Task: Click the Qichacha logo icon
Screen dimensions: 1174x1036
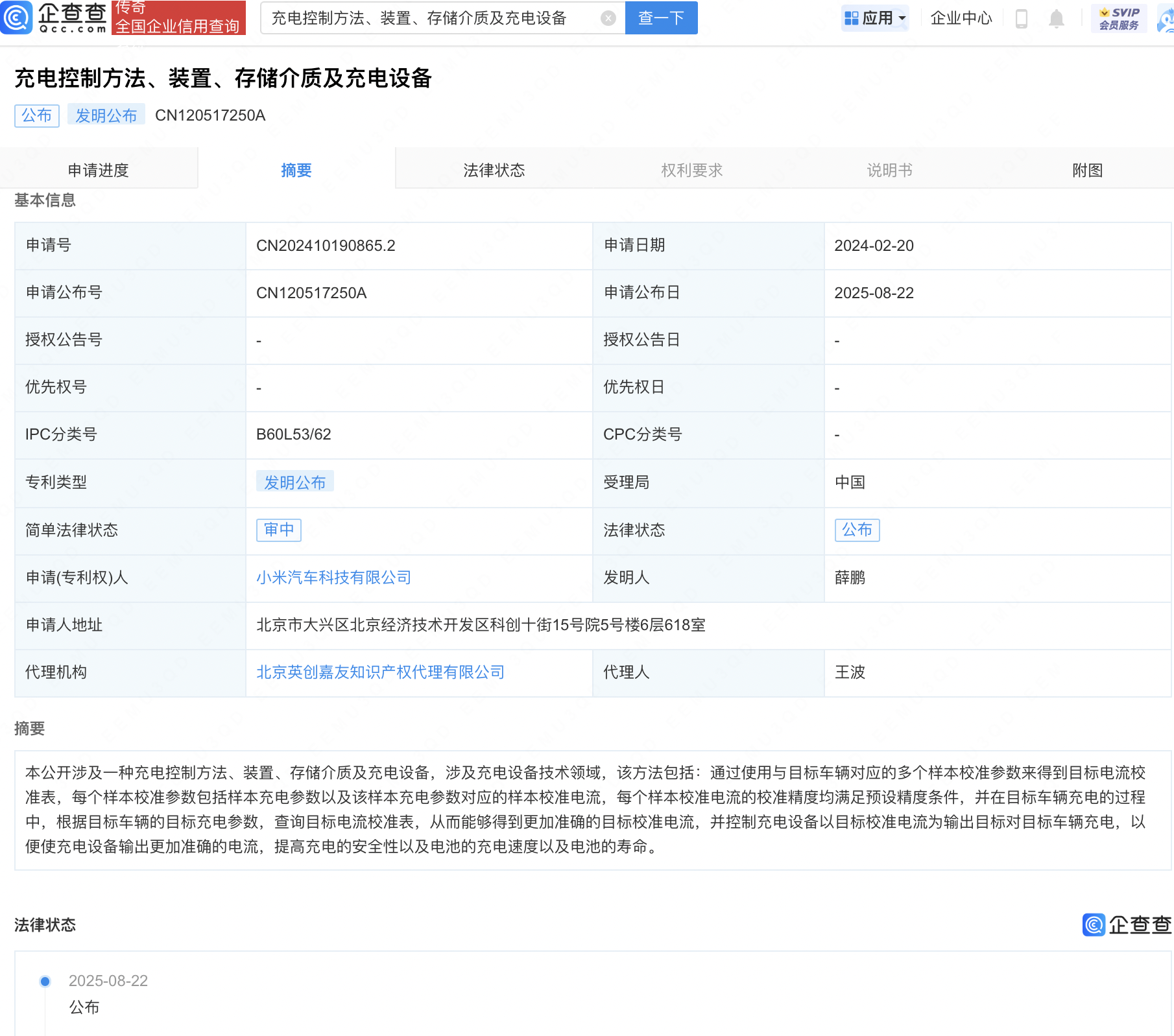Action: [x=16, y=18]
